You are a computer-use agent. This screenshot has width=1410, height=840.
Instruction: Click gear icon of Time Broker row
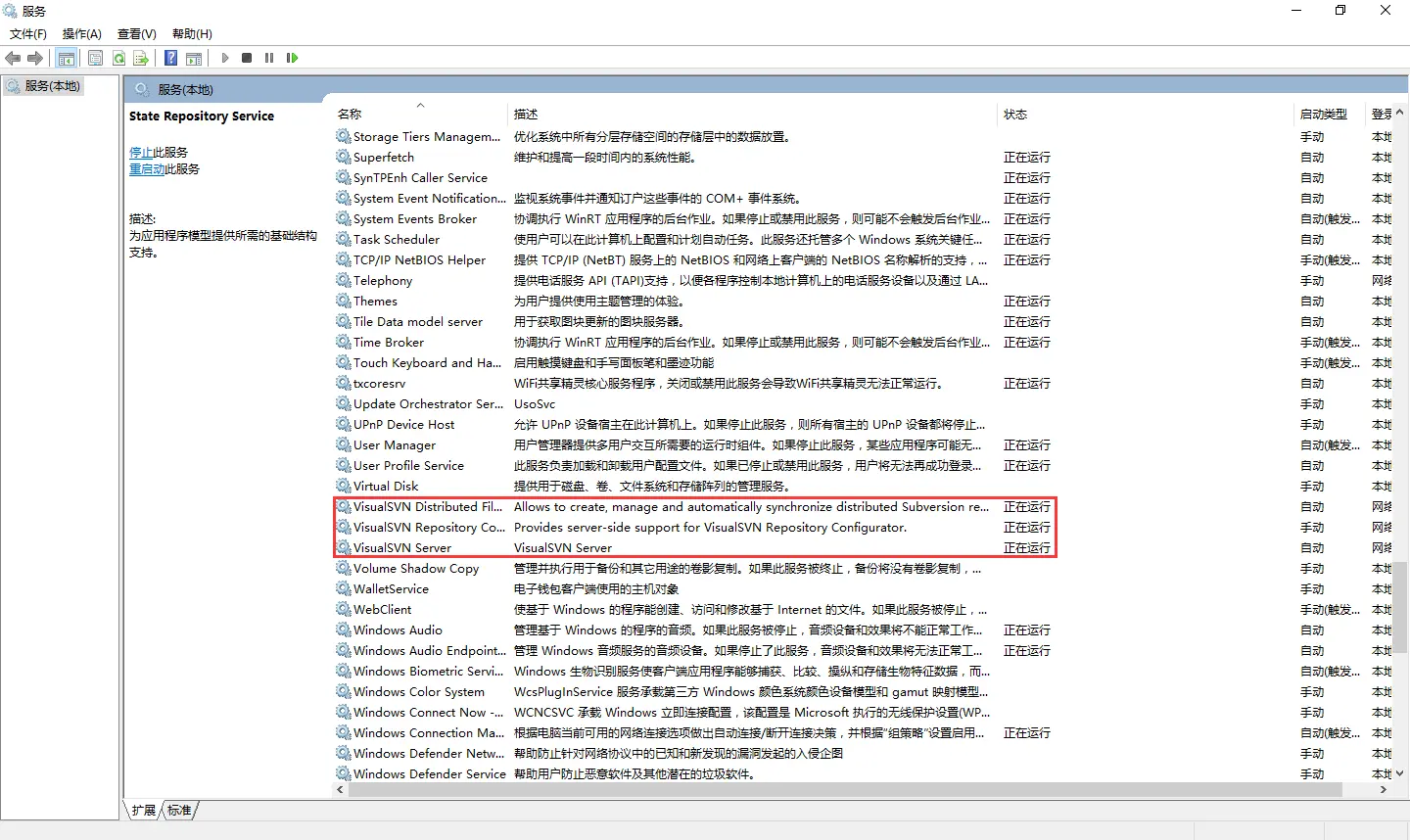point(343,342)
